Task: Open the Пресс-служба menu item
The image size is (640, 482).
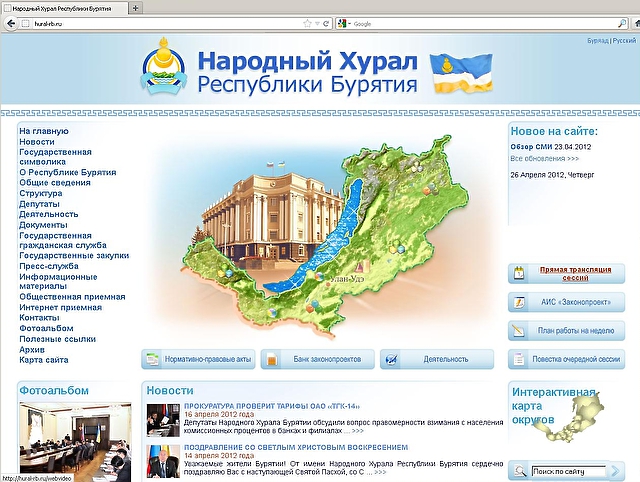Action: pyautogui.click(x=49, y=266)
